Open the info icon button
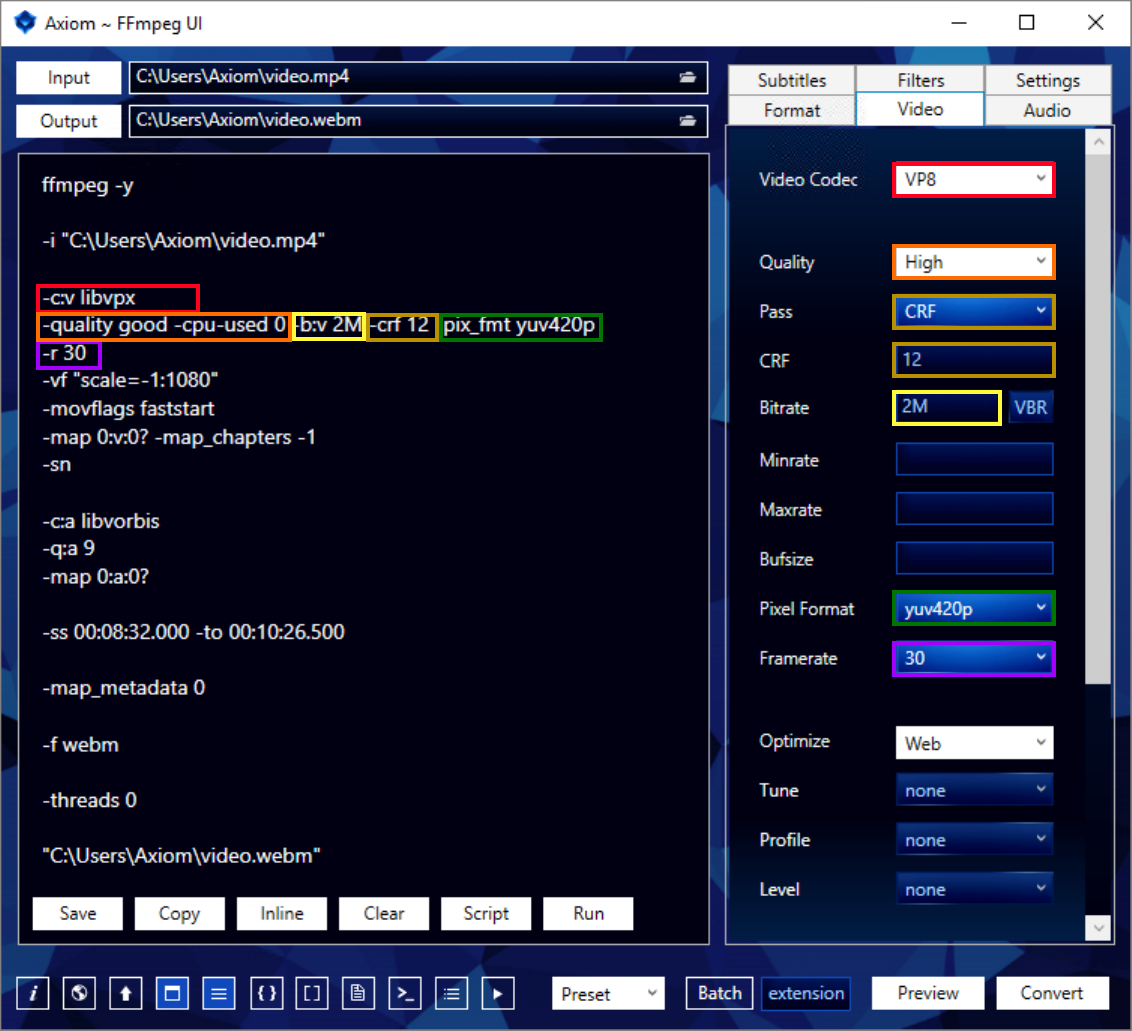Image resolution: width=1132 pixels, height=1031 pixels. [x=32, y=993]
